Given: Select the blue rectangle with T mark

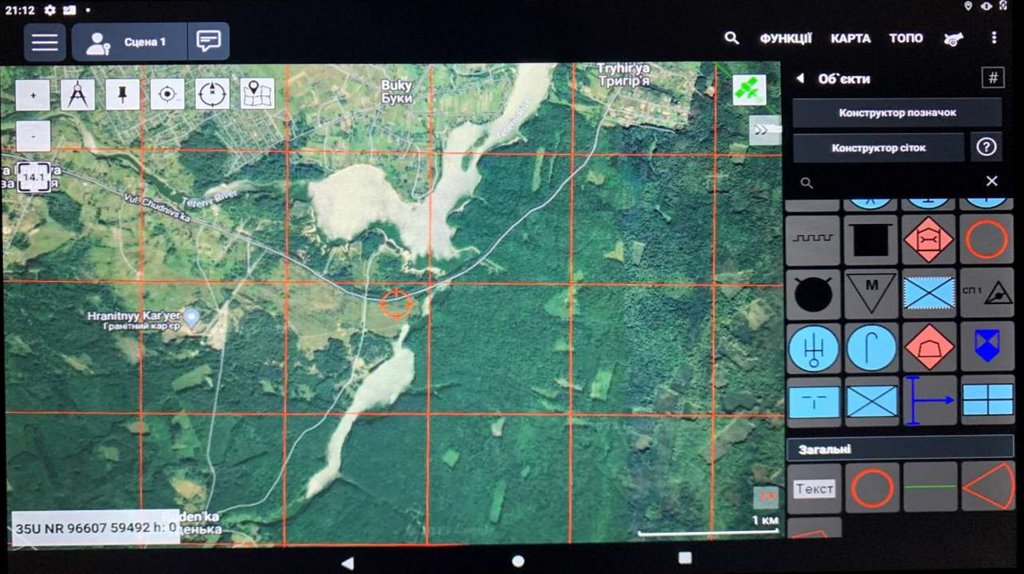Looking at the screenshot, I should point(813,402).
